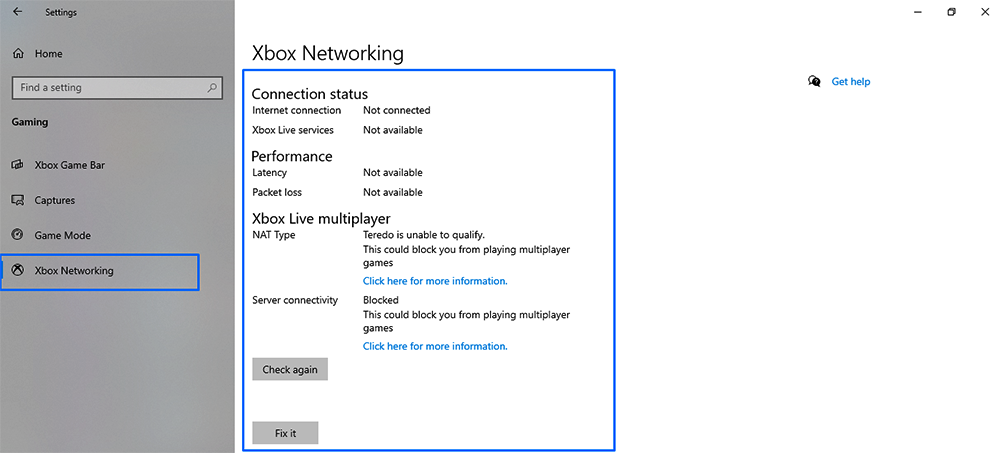1000x454 pixels.
Task: Click Not available next to Packet loss
Action: pos(393,193)
